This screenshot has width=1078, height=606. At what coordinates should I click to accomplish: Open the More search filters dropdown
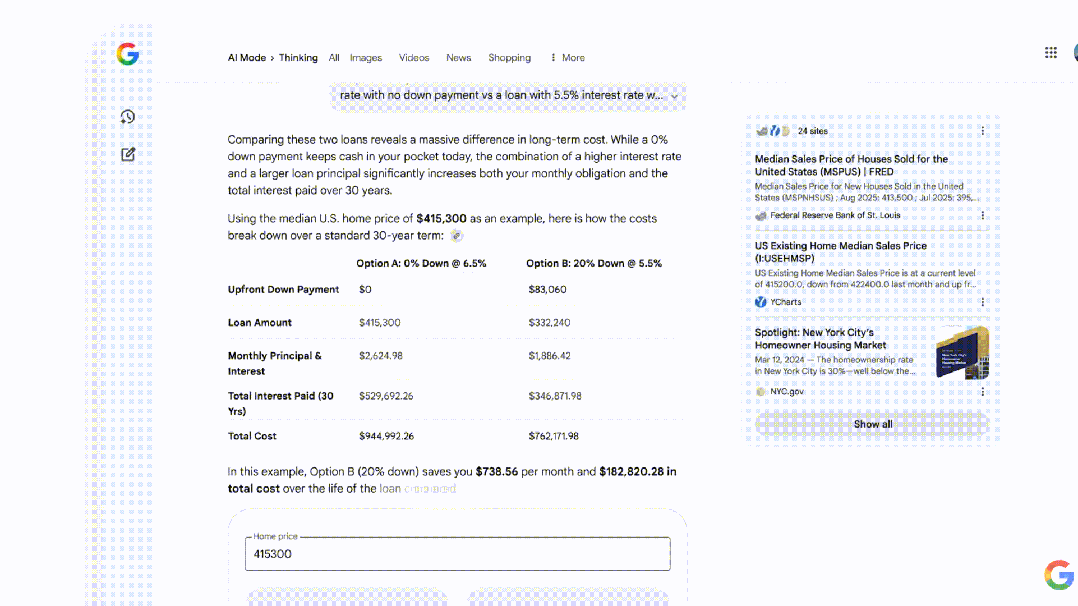click(x=567, y=58)
